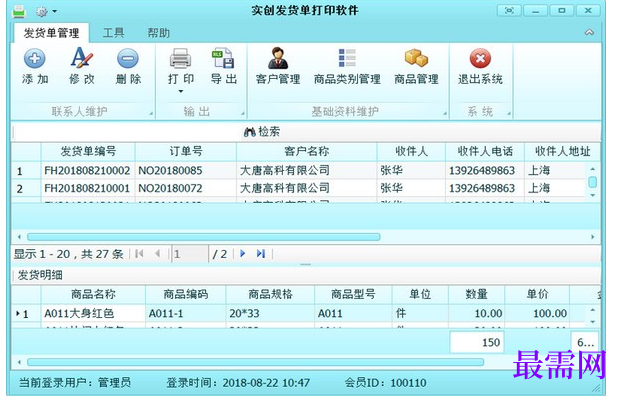Click the bottom detail horizontal scrollbar

click(256, 362)
